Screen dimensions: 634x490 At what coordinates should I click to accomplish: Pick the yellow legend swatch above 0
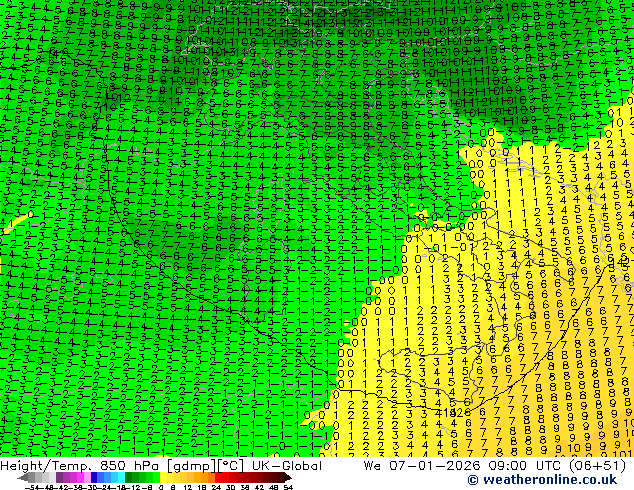[163, 477]
